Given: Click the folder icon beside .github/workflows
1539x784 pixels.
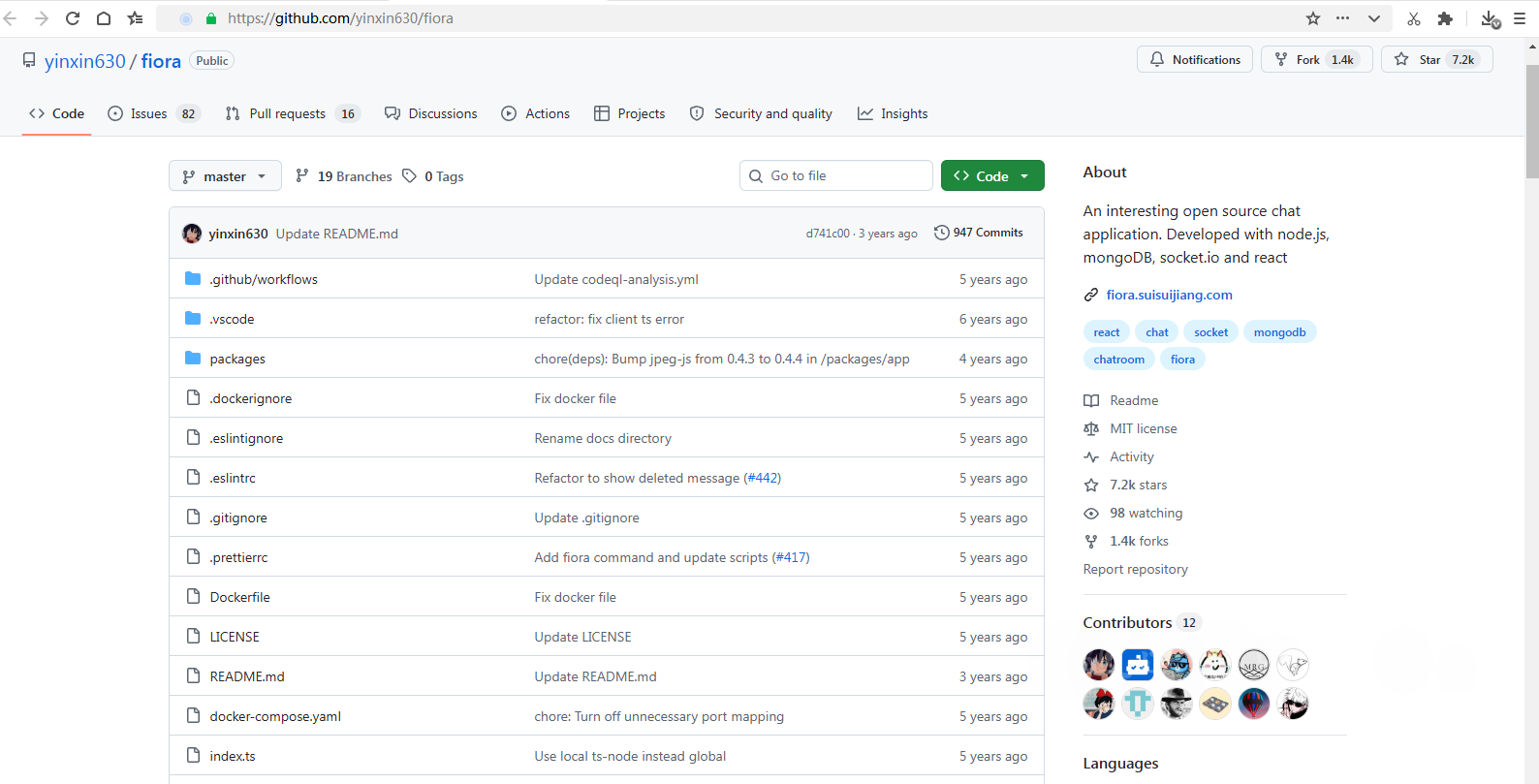Looking at the screenshot, I should (193, 279).
